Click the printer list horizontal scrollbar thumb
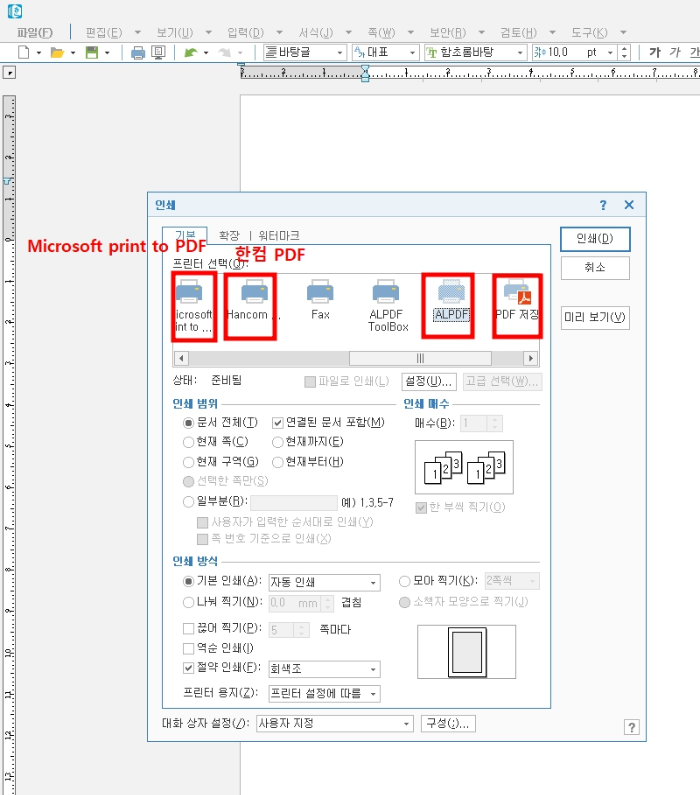The width and height of the screenshot is (700, 795). coord(420,358)
